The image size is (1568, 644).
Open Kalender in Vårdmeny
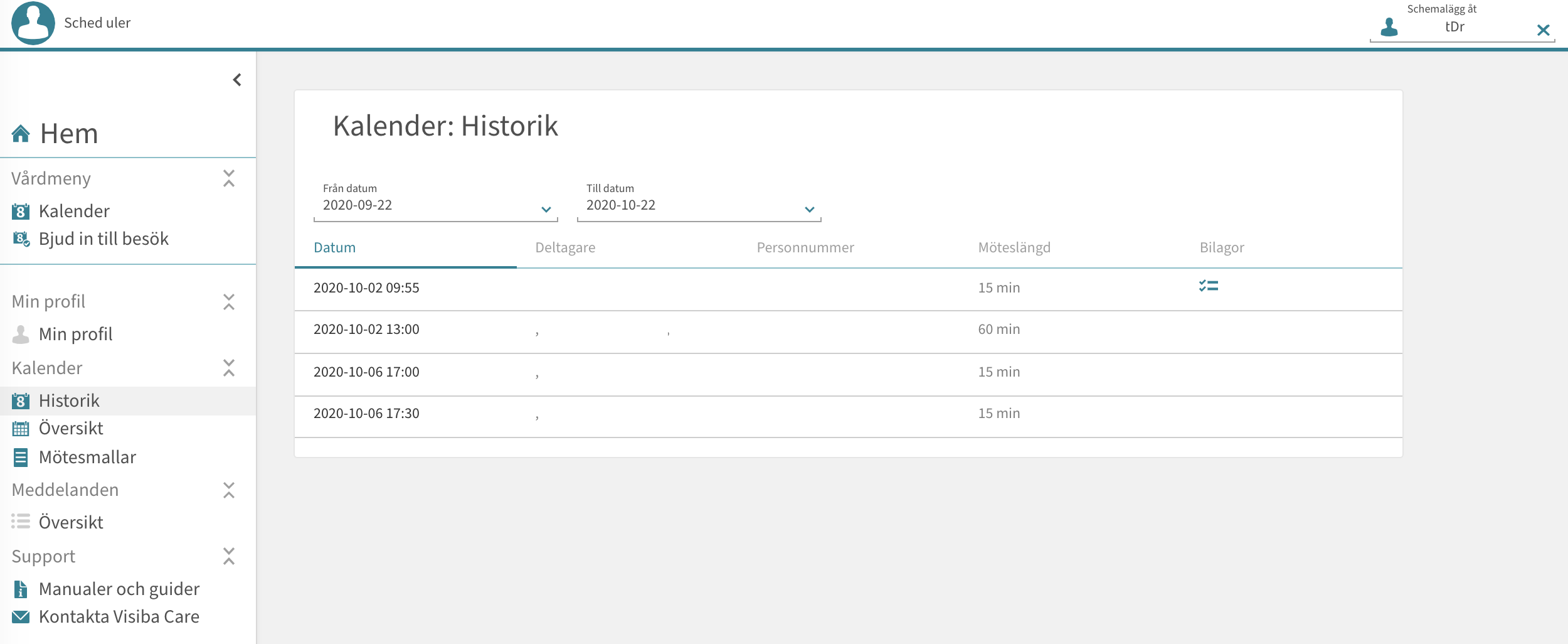tap(74, 212)
